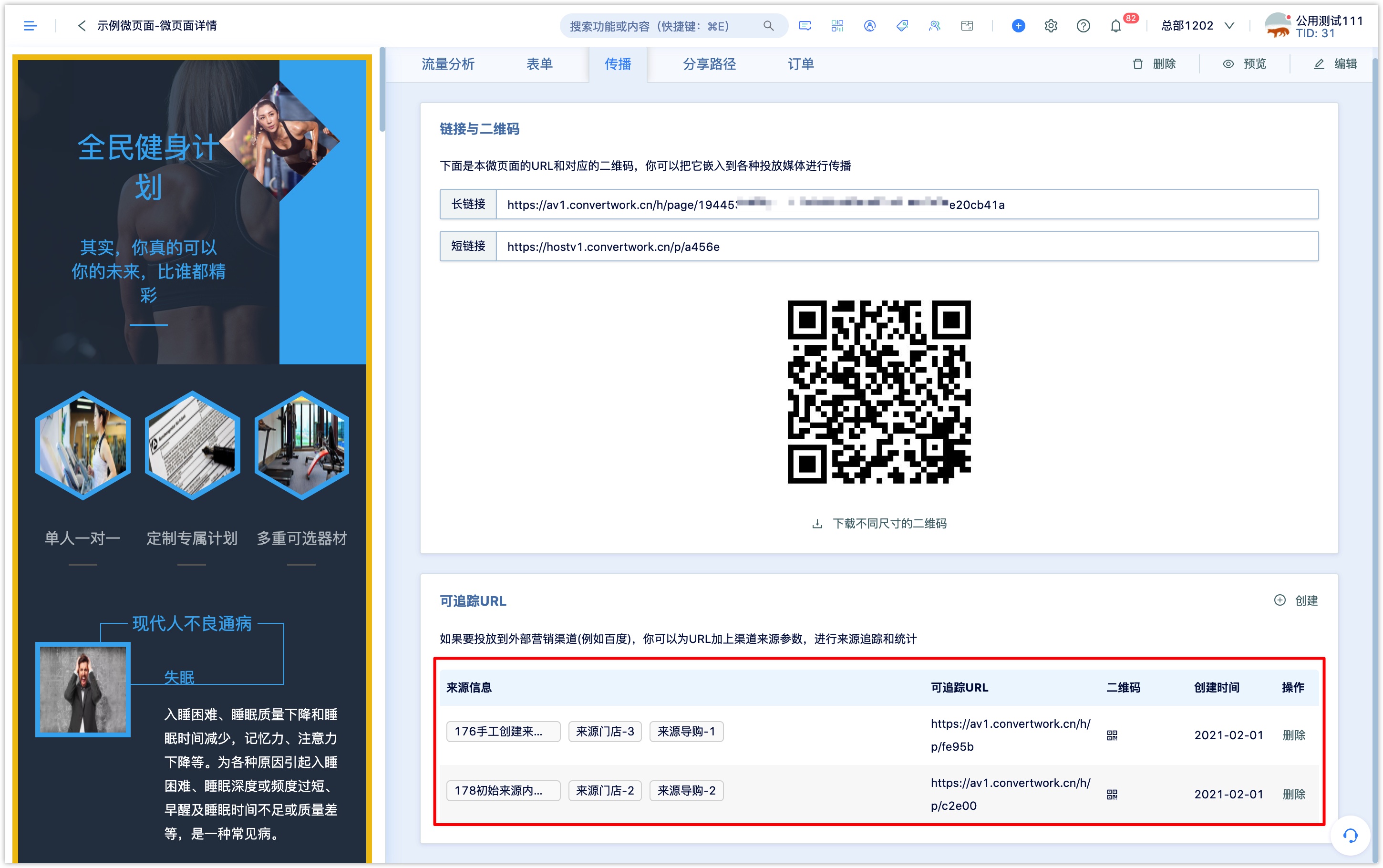Open QR code icon for p/fe95b row
The width and height of the screenshot is (1383, 868).
pyautogui.click(x=1112, y=735)
